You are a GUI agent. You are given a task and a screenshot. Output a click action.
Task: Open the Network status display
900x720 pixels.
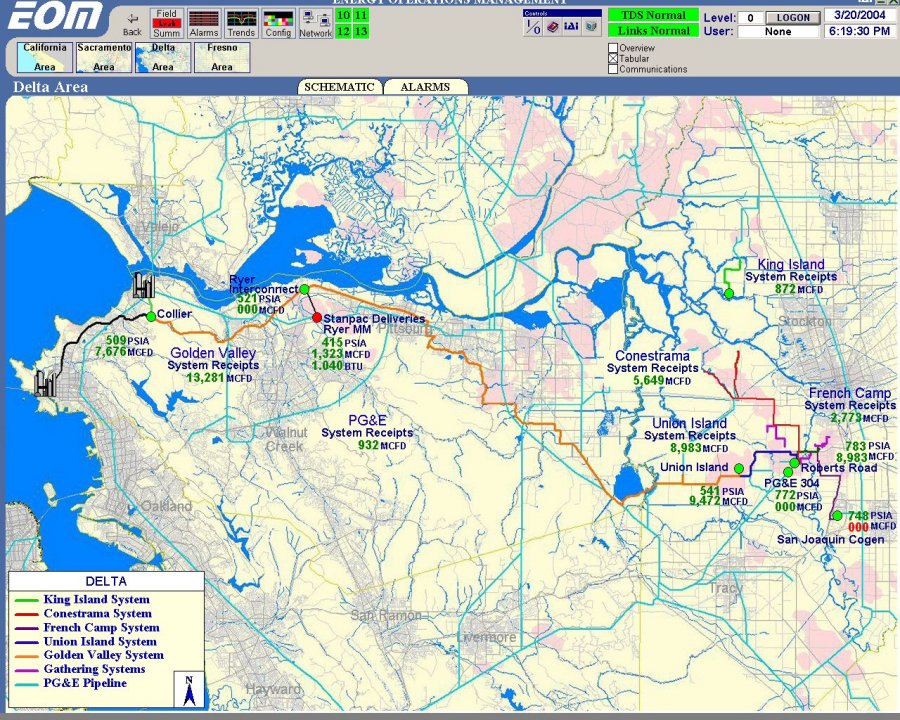[316, 24]
